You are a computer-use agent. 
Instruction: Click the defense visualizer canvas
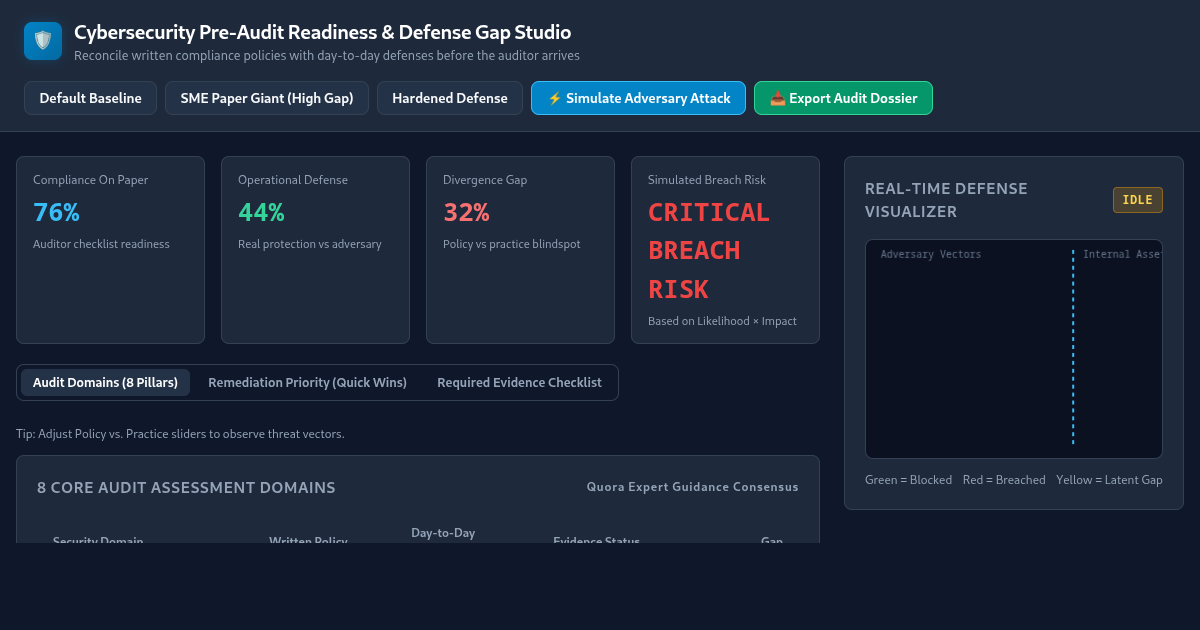coord(1014,349)
